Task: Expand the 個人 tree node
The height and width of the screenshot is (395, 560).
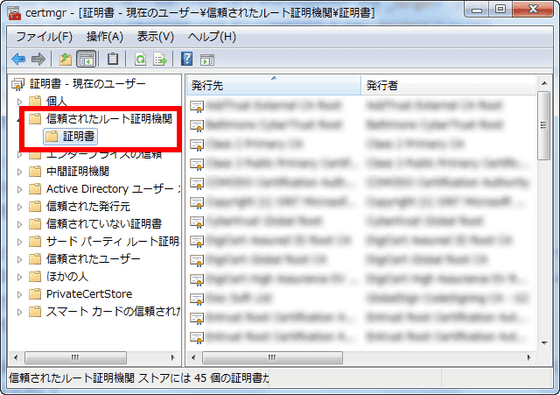Action: 20,102
